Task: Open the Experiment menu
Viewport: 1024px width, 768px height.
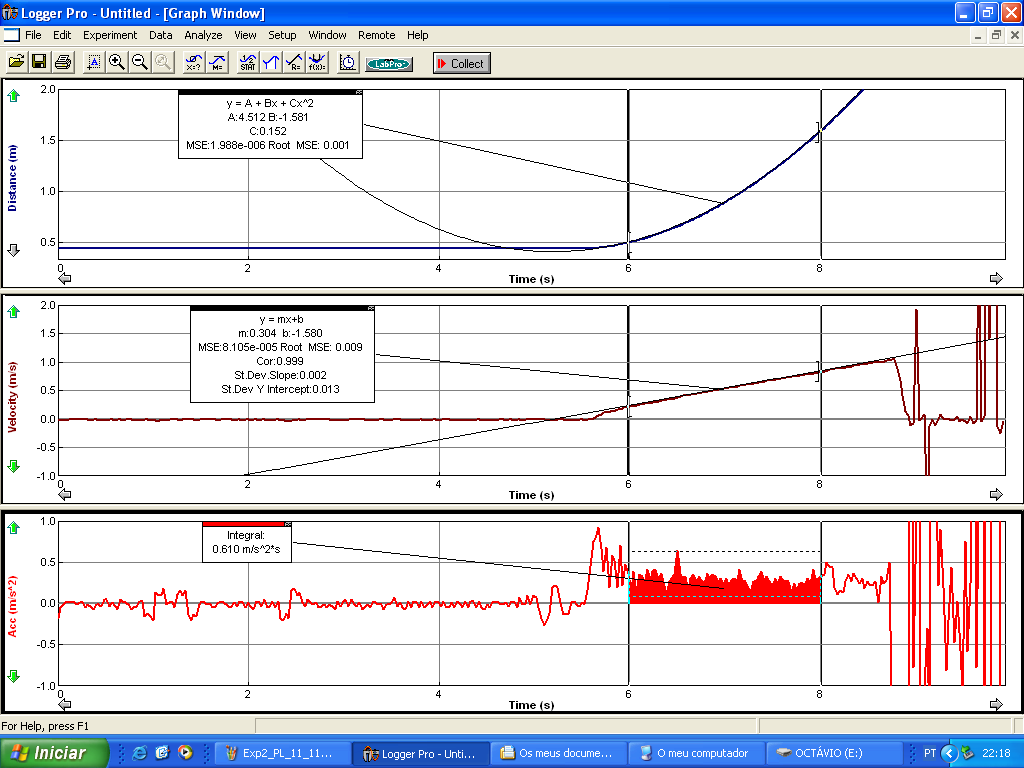Action: tap(110, 35)
